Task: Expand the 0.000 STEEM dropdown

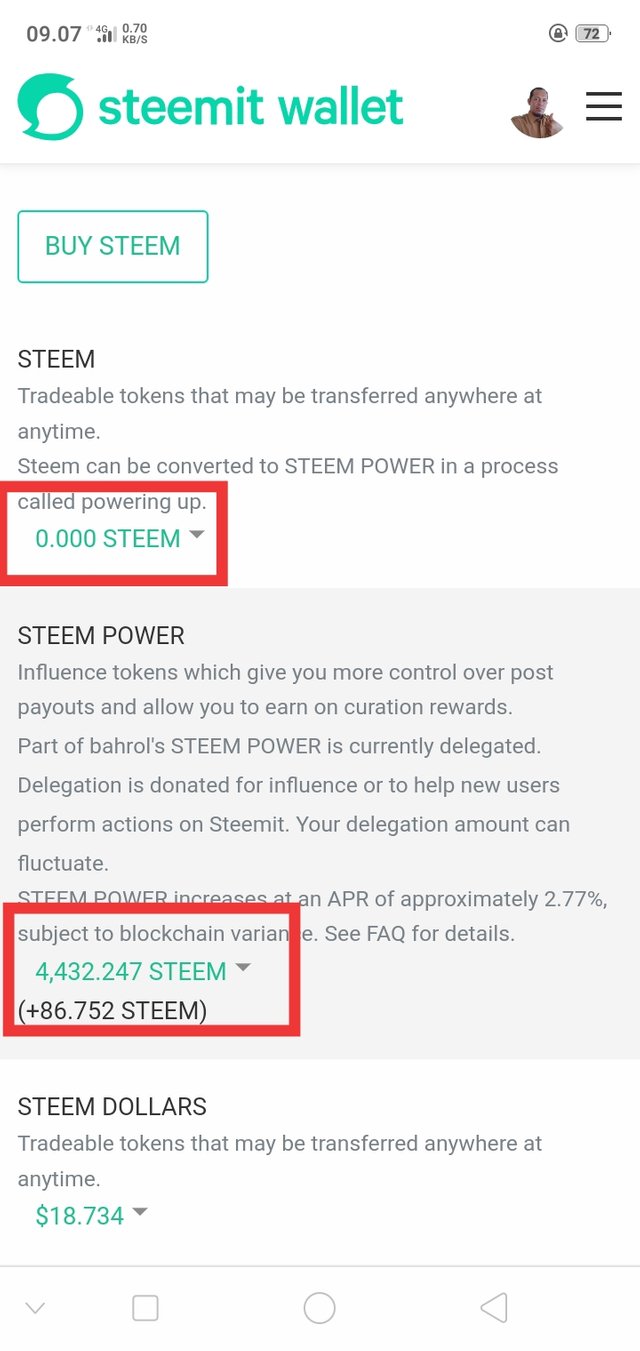Action: point(119,538)
